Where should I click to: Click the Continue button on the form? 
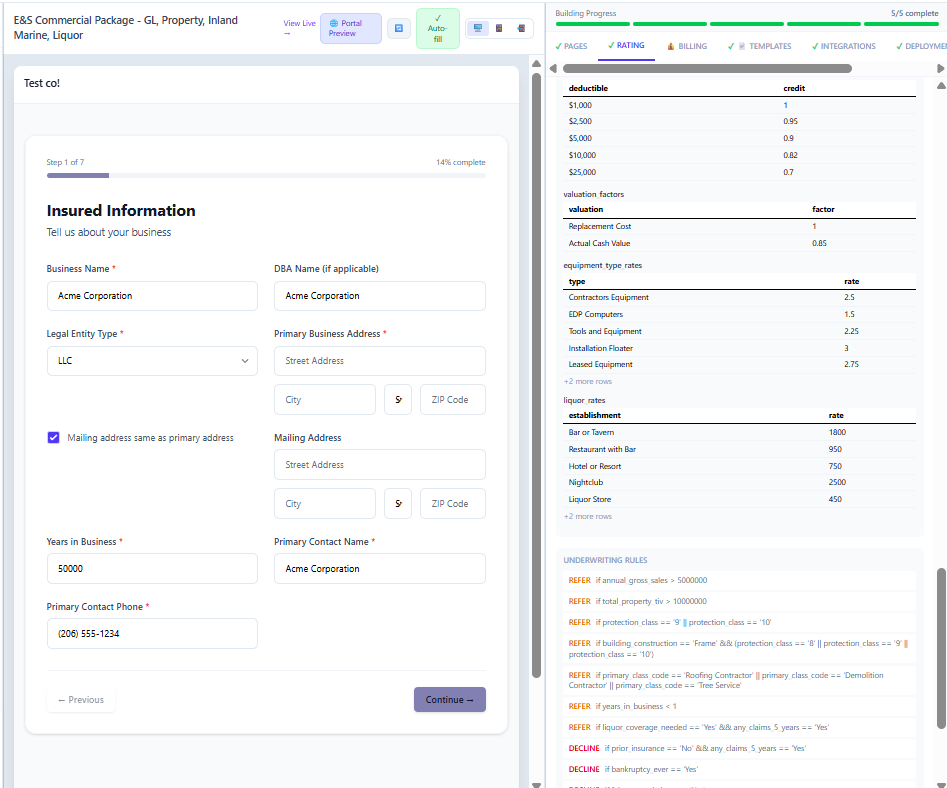click(x=449, y=699)
